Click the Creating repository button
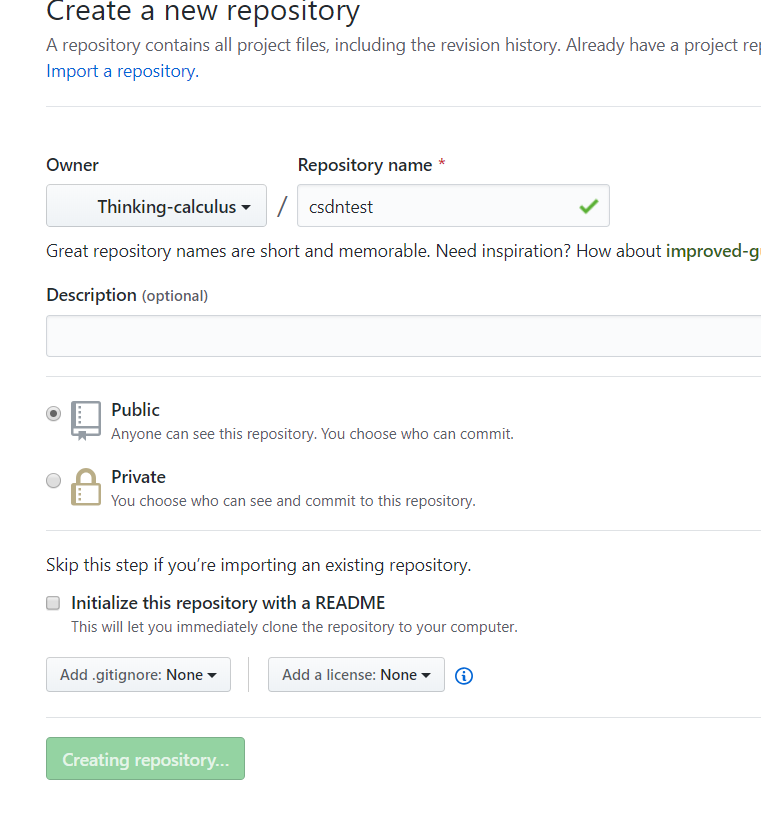Viewport: 761px width, 817px height. tap(145, 759)
